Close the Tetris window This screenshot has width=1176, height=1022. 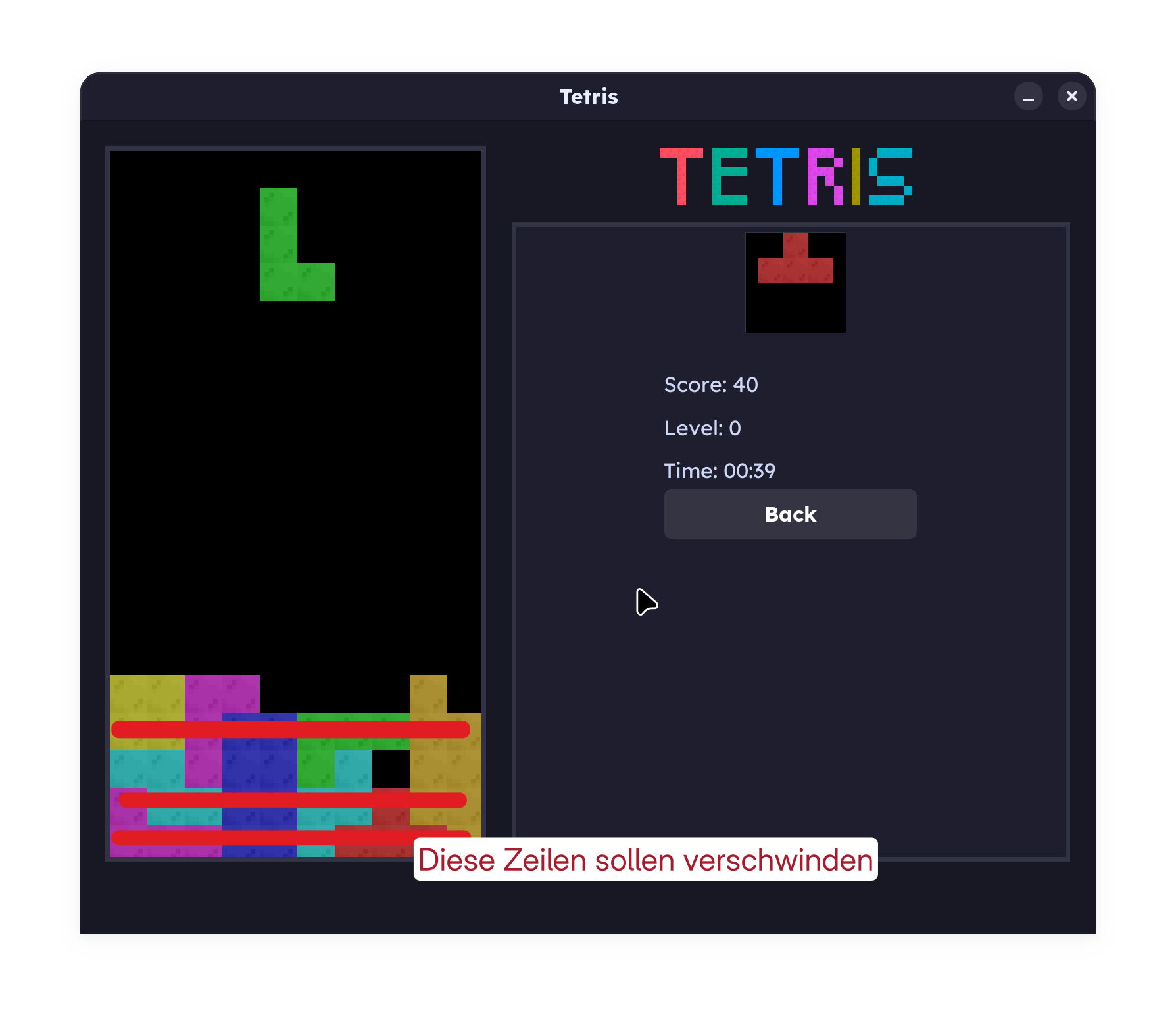click(x=1071, y=97)
